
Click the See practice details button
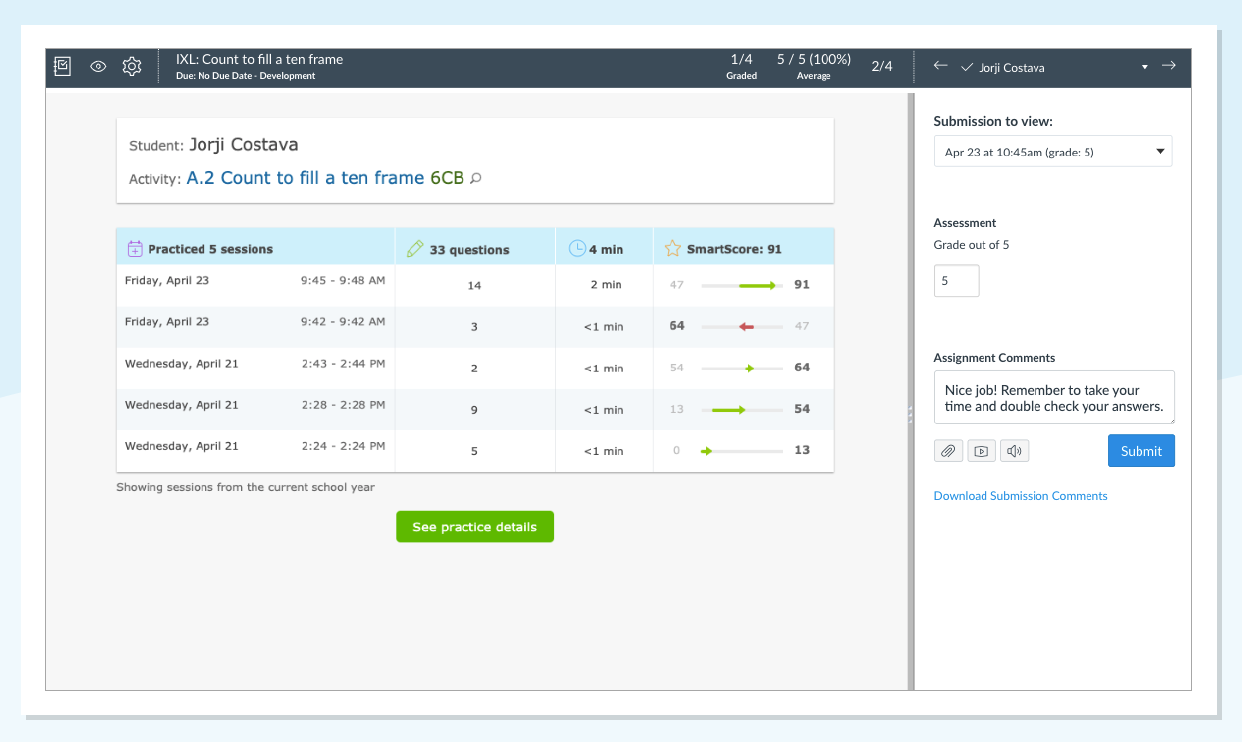point(475,527)
